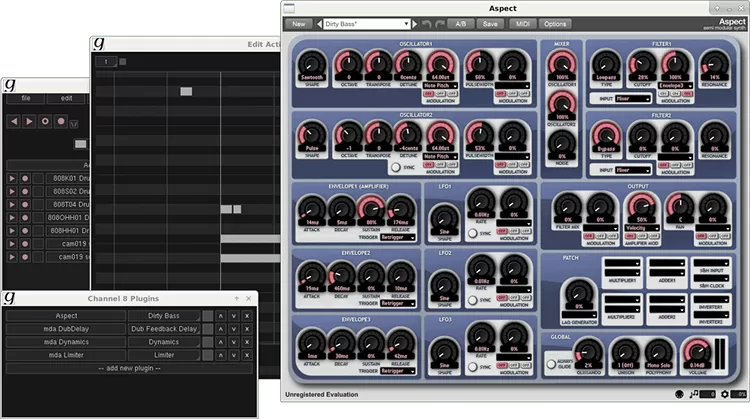Screen dimensions: 750x419
Task: Remove the mda Dynamics plugin
Action: pos(247,342)
